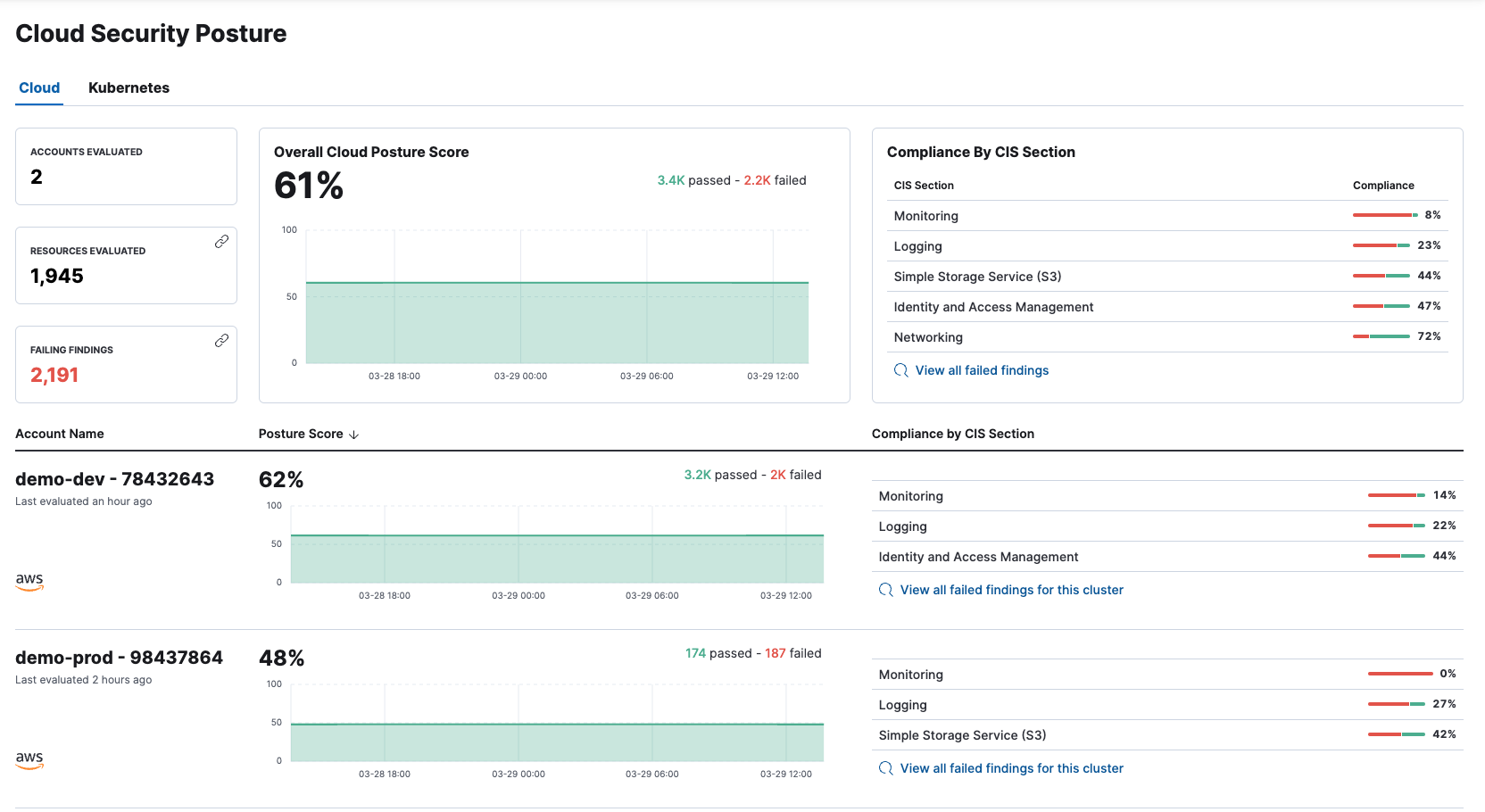Open View all failed findings
The height and width of the screenshot is (812, 1485).
(983, 369)
